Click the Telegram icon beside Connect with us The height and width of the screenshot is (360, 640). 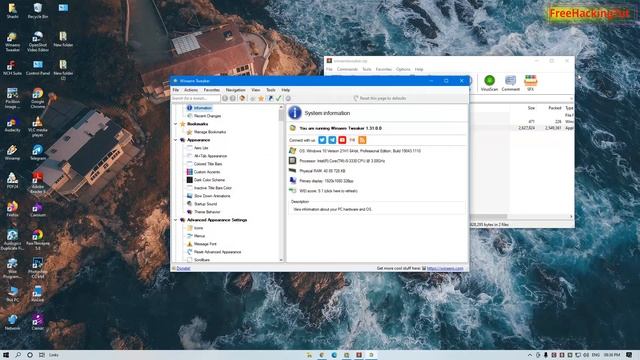[x=332, y=140]
